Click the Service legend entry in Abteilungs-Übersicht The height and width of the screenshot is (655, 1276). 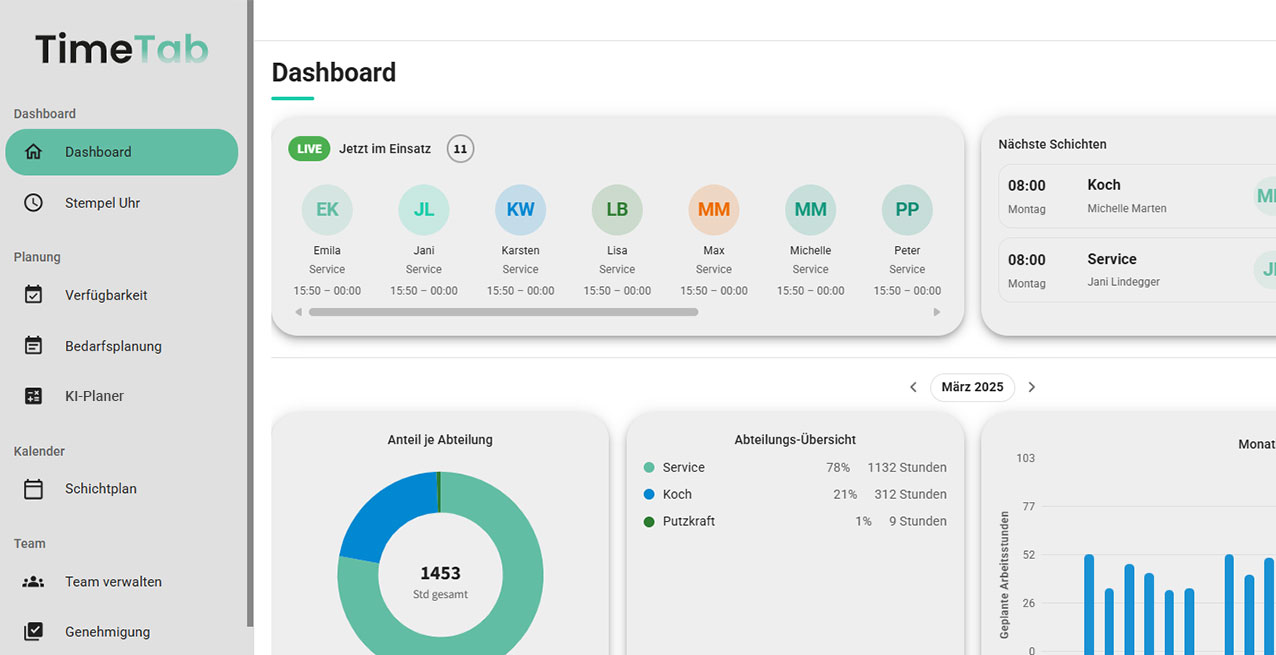click(683, 467)
